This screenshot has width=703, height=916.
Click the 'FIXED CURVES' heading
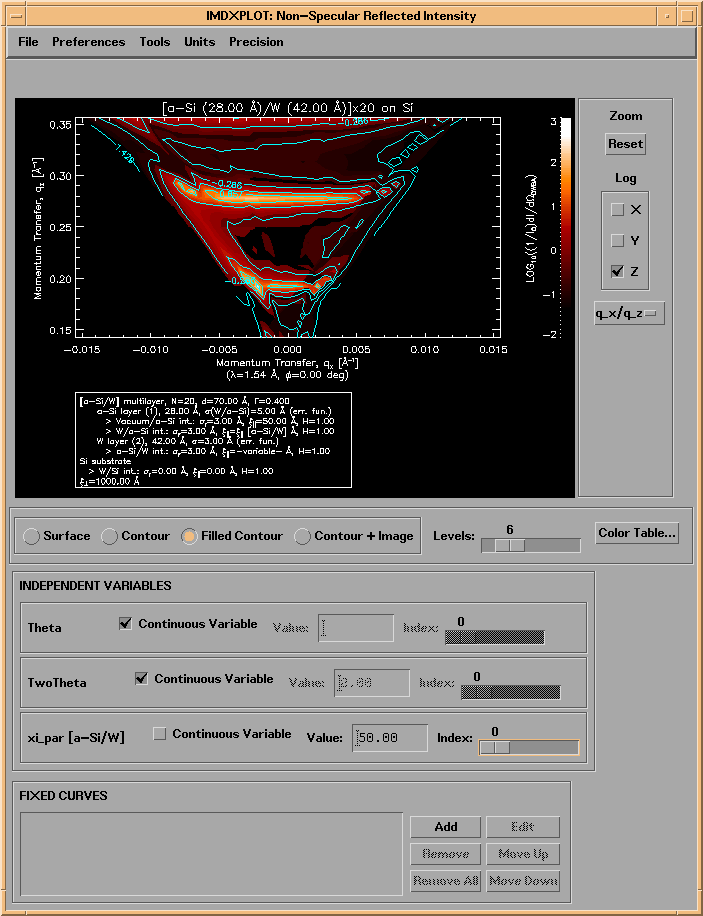63,796
